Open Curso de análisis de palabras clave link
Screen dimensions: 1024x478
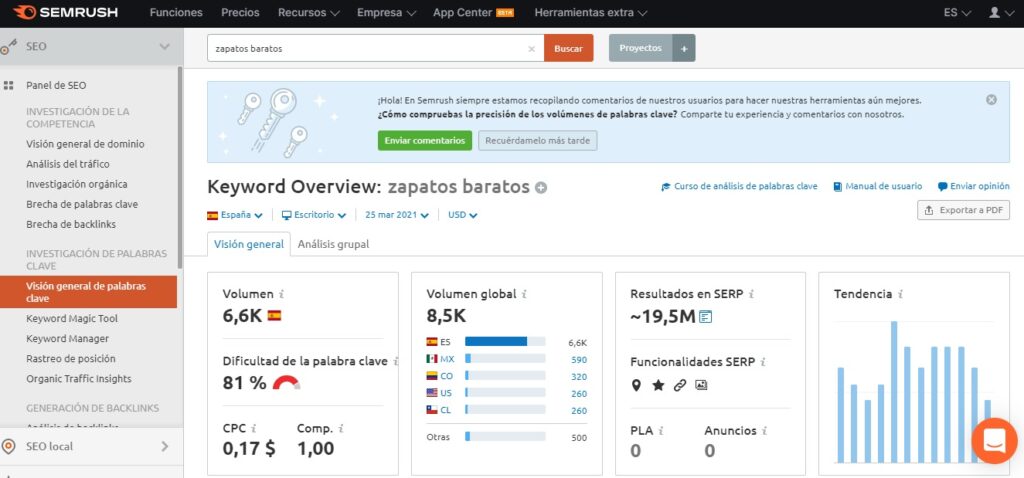(739, 187)
